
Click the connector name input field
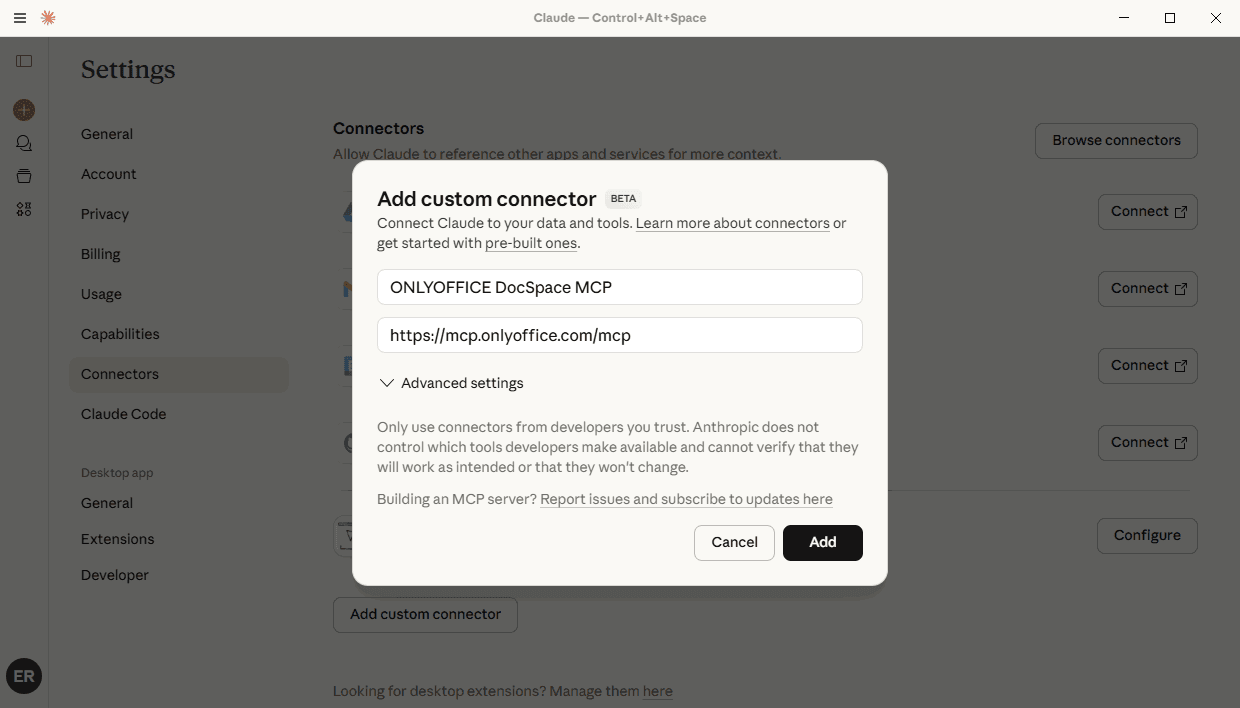pos(619,287)
